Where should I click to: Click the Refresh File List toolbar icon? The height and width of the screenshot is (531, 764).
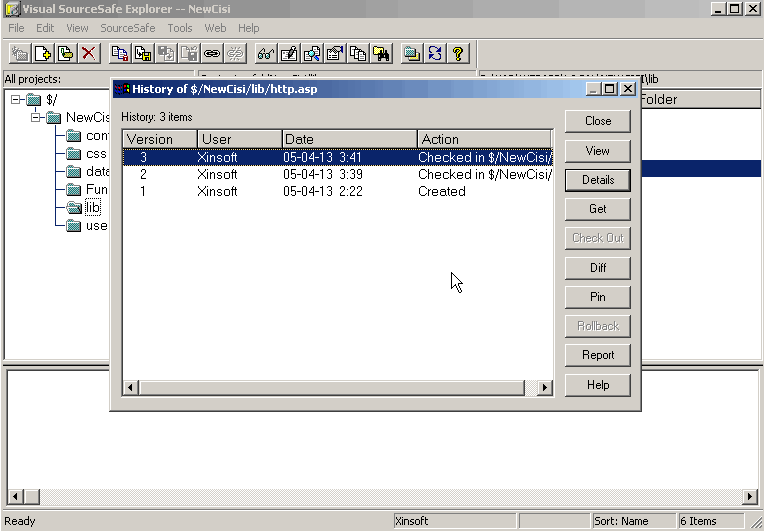tap(435, 53)
